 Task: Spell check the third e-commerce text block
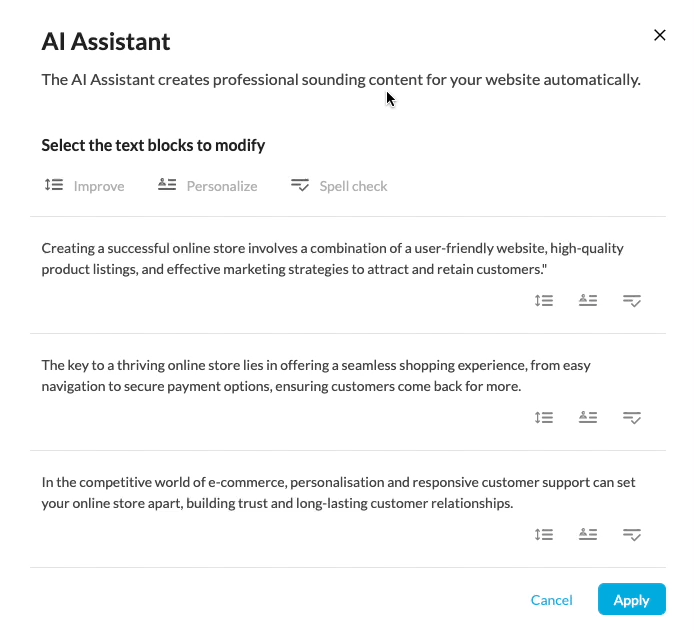pyautogui.click(x=632, y=534)
